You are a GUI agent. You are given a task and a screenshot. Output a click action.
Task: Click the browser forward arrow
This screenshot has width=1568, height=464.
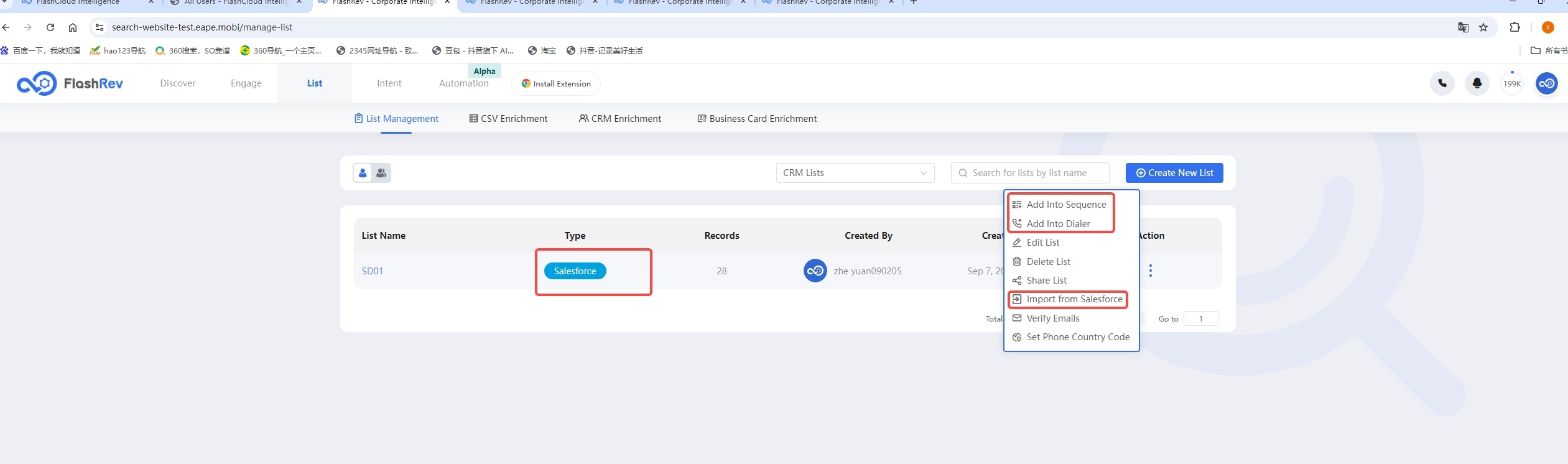pos(28,27)
